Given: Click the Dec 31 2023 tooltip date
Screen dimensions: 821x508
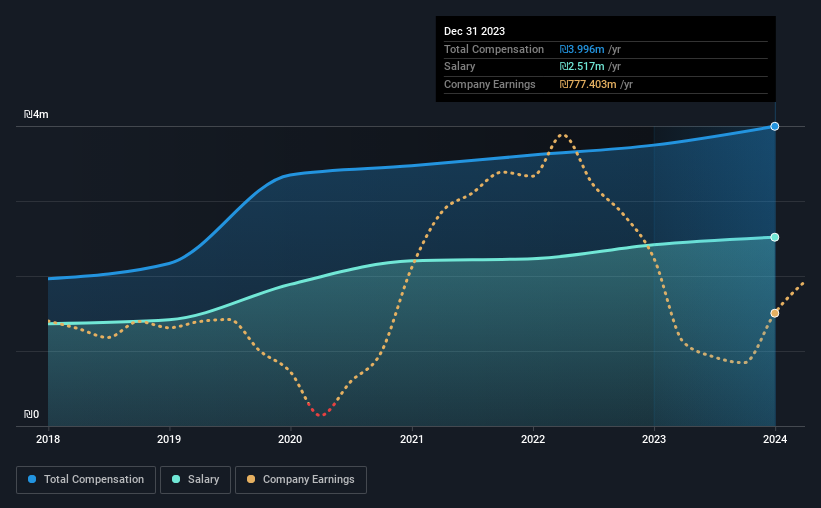Looking at the screenshot, I should tap(474, 31).
